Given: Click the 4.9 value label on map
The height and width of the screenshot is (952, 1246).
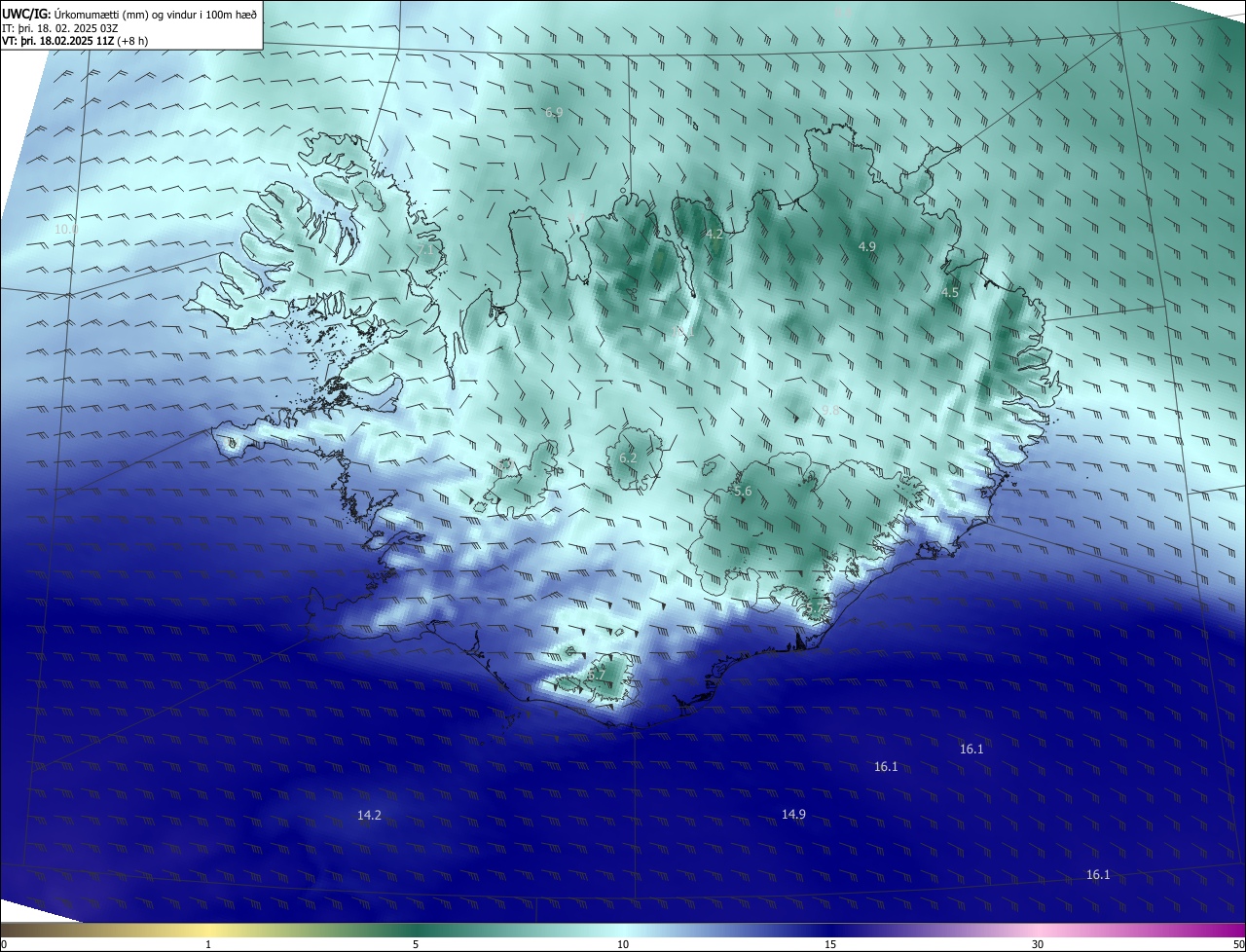Looking at the screenshot, I should [866, 247].
